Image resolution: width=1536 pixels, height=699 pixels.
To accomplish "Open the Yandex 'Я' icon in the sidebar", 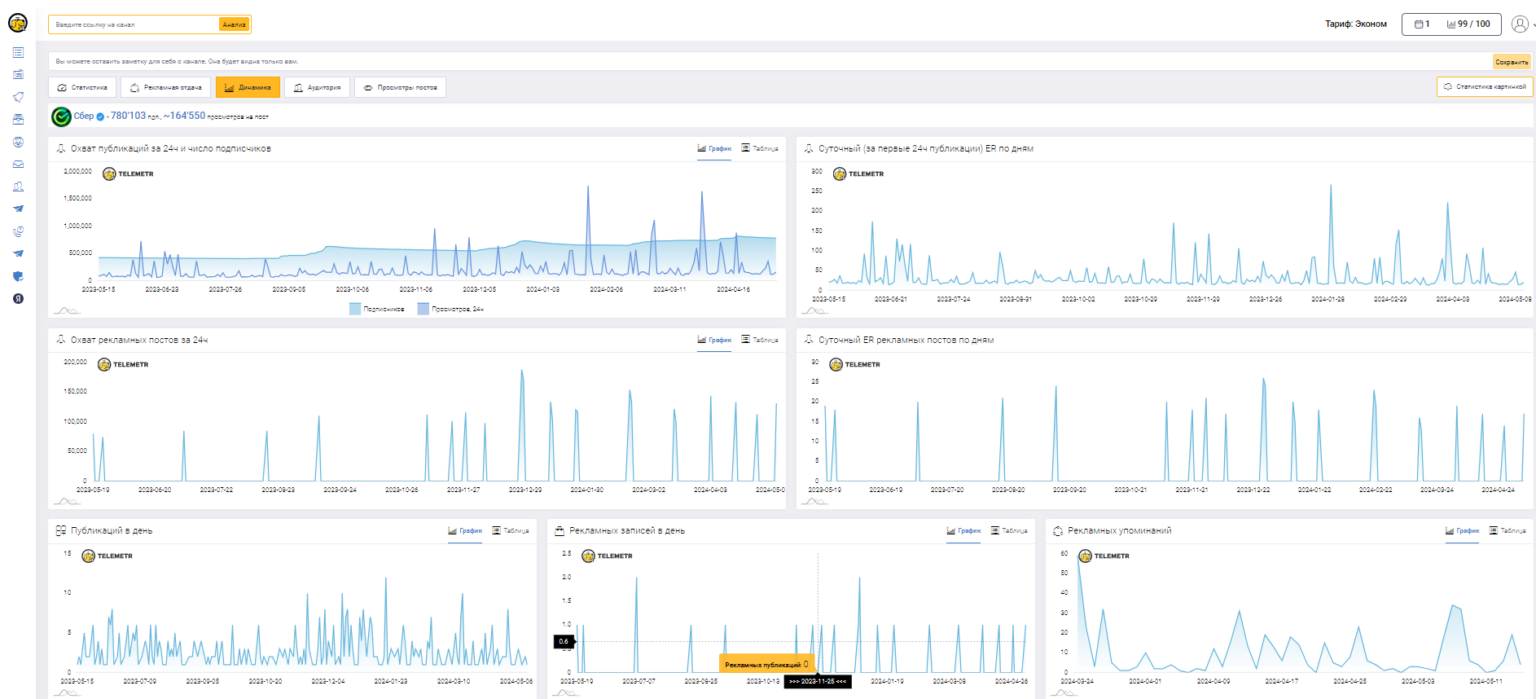I will [18, 299].
